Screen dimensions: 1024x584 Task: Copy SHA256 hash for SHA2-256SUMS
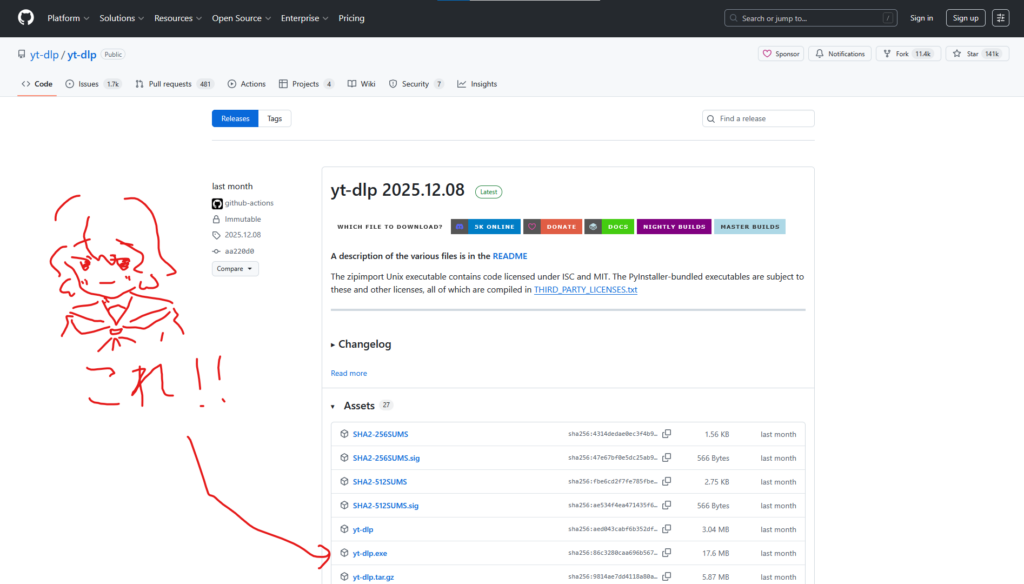[x=667, y=434]
